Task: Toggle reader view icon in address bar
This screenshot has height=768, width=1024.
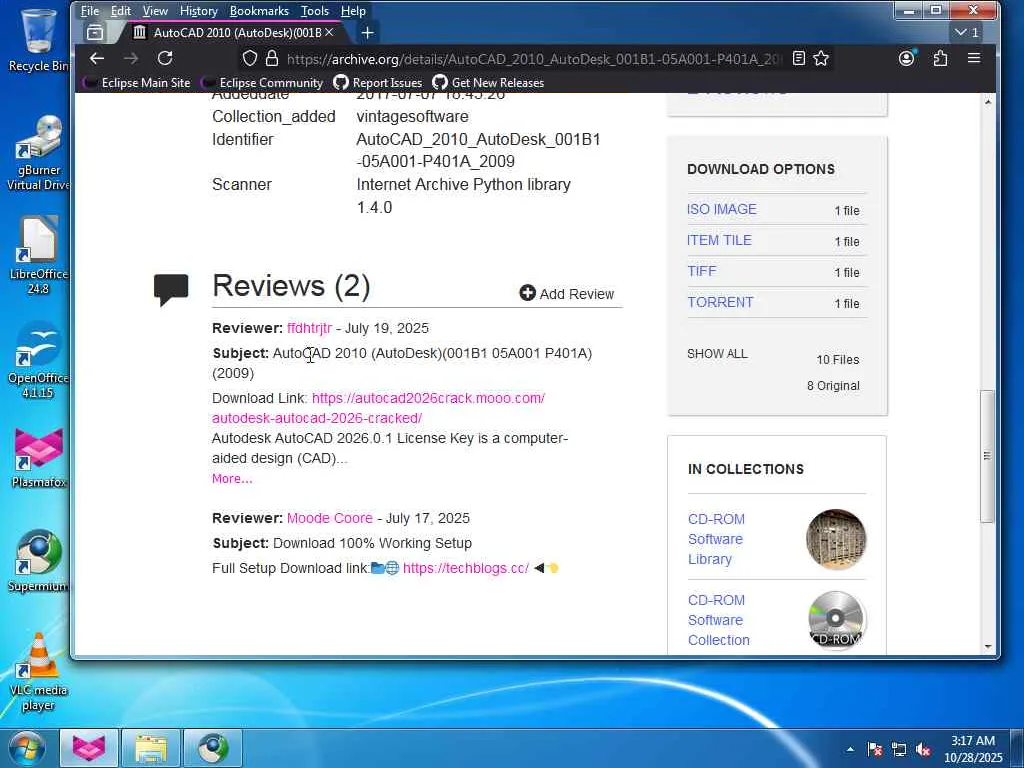Action: (x=798, y=59)
